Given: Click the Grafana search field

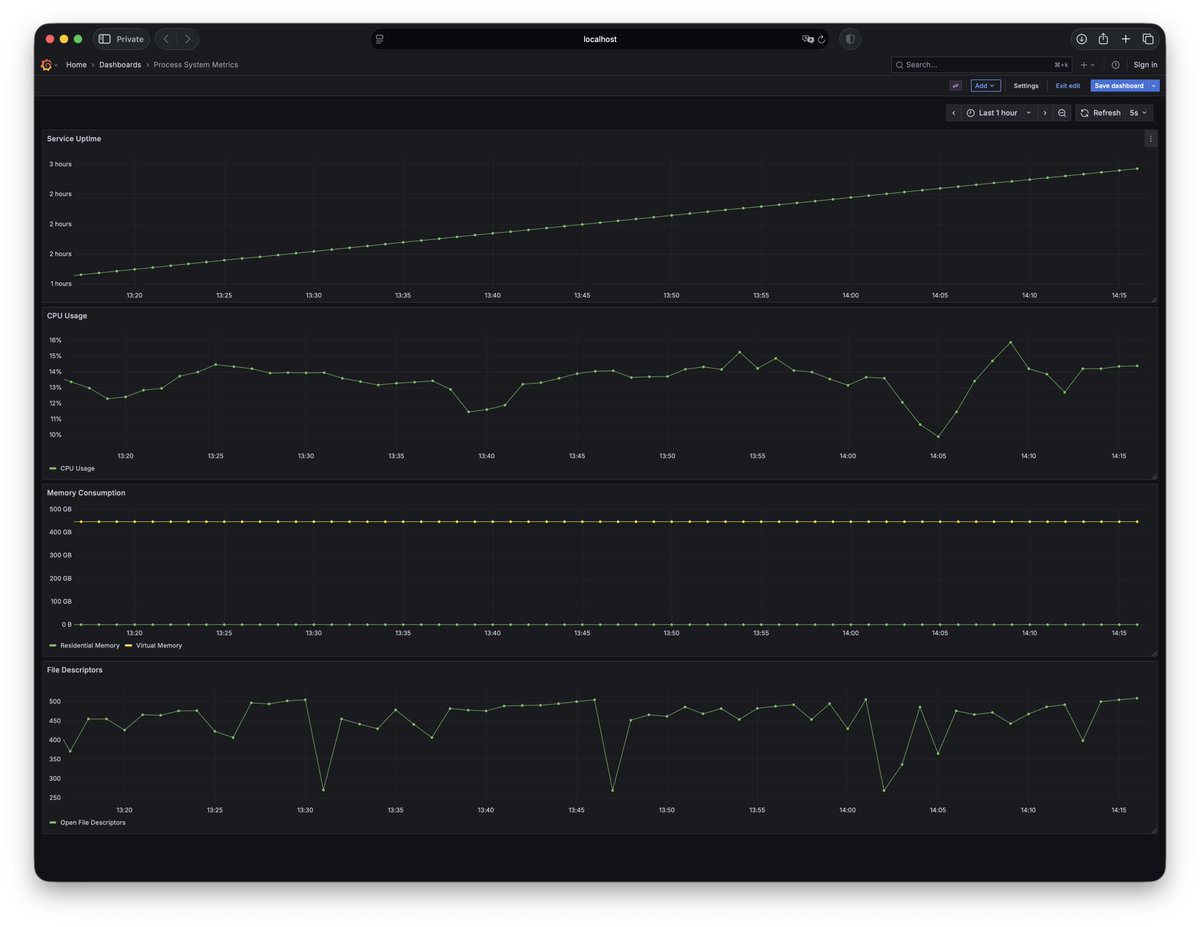Looking at the screenshot, I should point(981,65).
